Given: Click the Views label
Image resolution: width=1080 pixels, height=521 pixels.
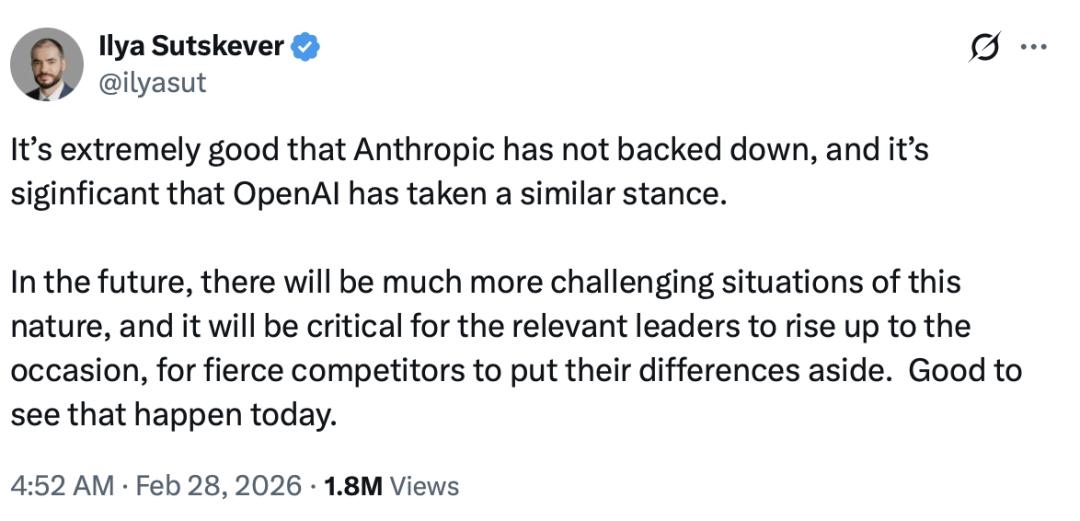Looking at the screenshot, I should coord(424,486).
